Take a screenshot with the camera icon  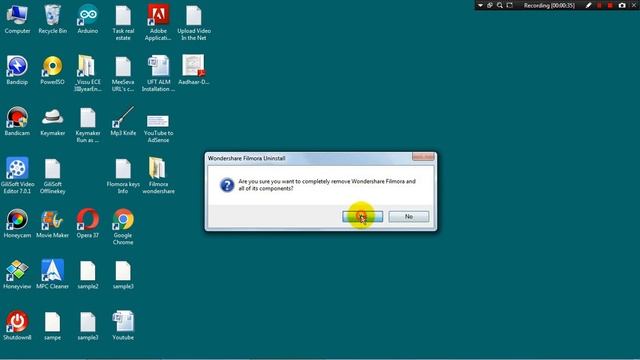(x=622, y=5)
